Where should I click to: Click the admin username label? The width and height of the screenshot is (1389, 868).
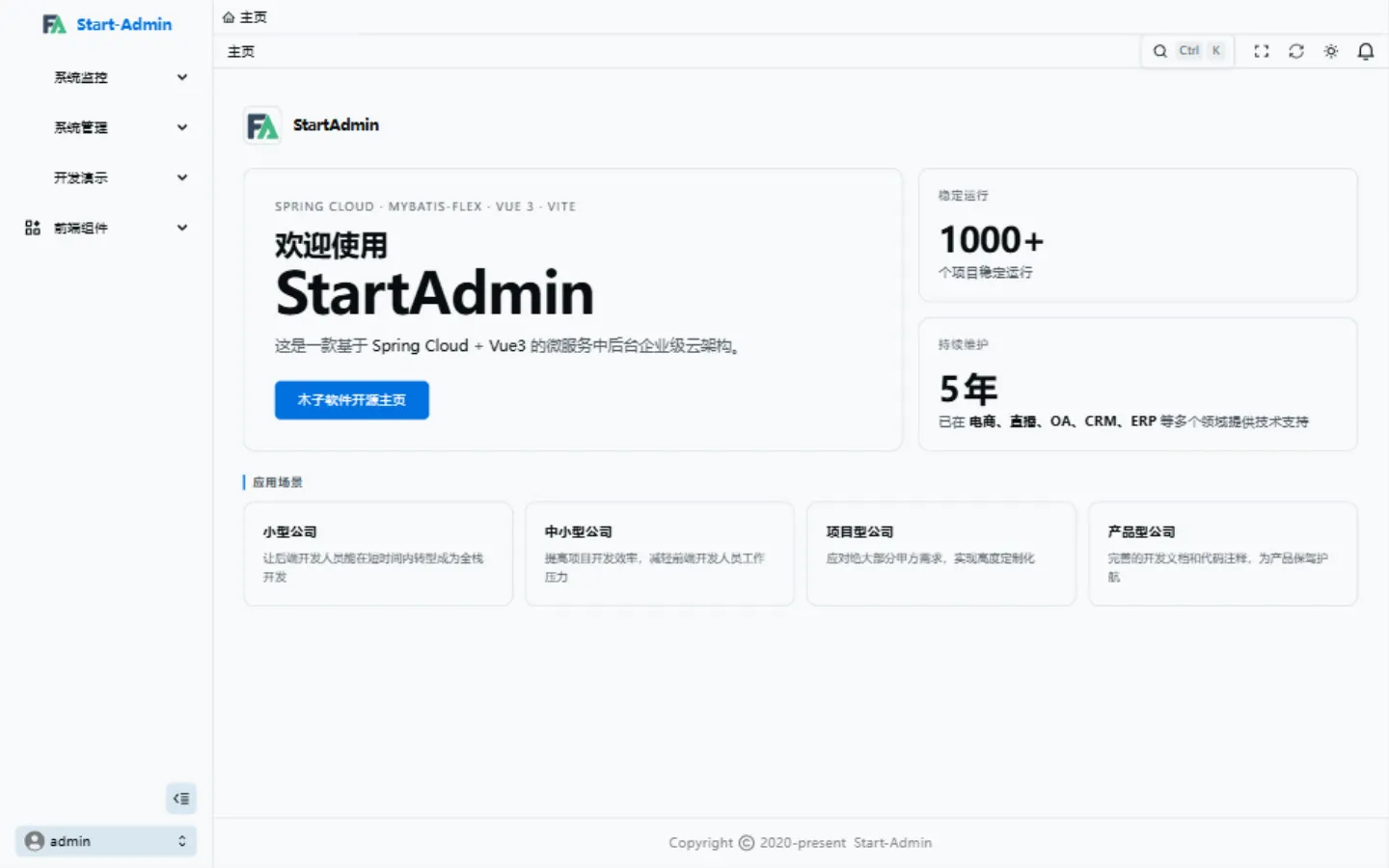tap(70, 841)
